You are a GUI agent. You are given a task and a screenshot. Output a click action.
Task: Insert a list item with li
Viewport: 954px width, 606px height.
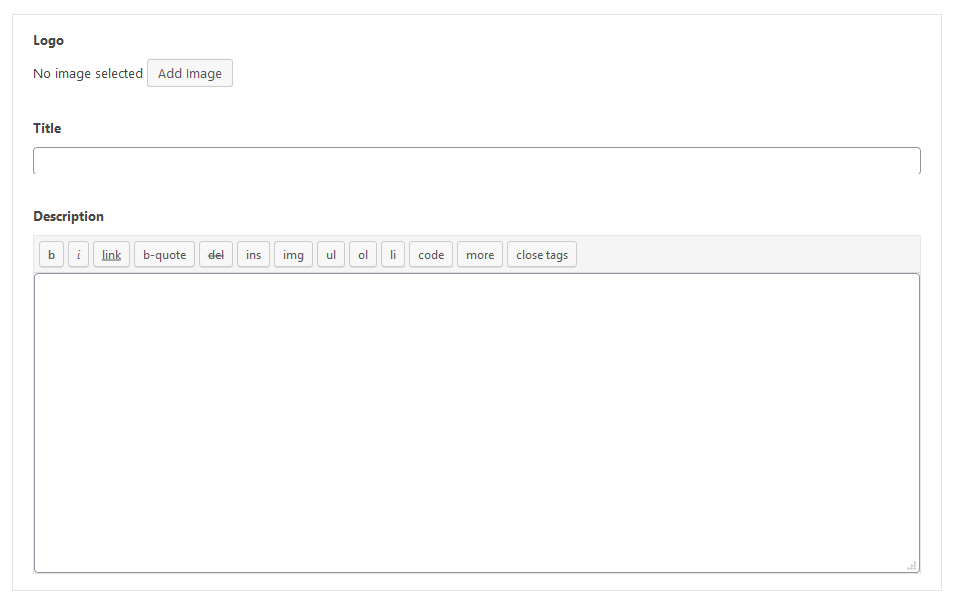(x=392, y=254)
